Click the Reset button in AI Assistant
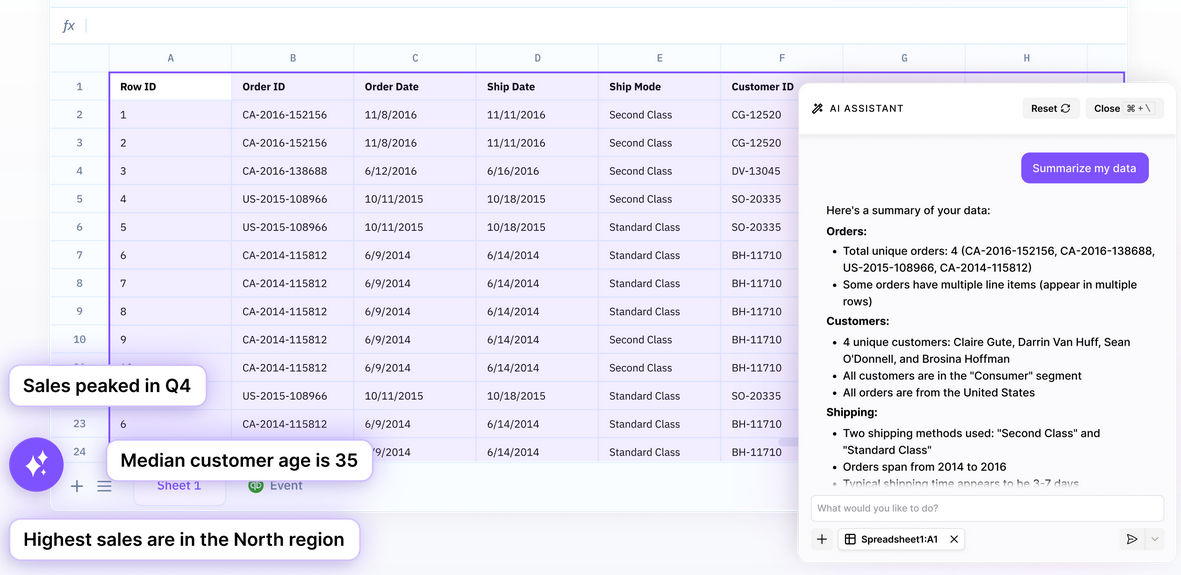The image size is (1181, 575). pos(1051,109)
